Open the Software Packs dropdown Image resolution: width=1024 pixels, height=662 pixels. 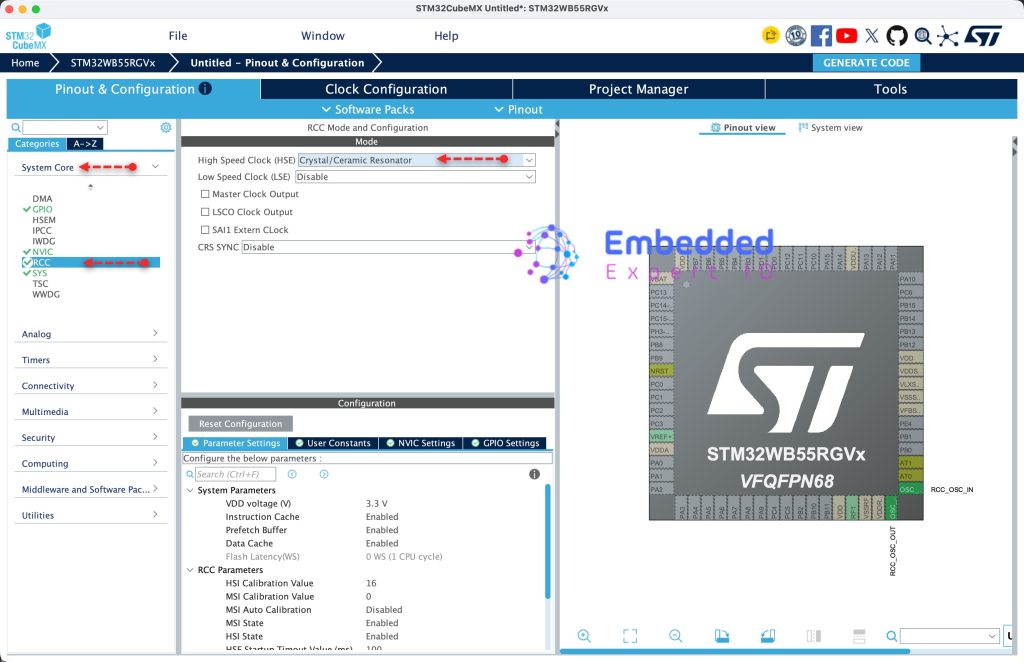368,110
